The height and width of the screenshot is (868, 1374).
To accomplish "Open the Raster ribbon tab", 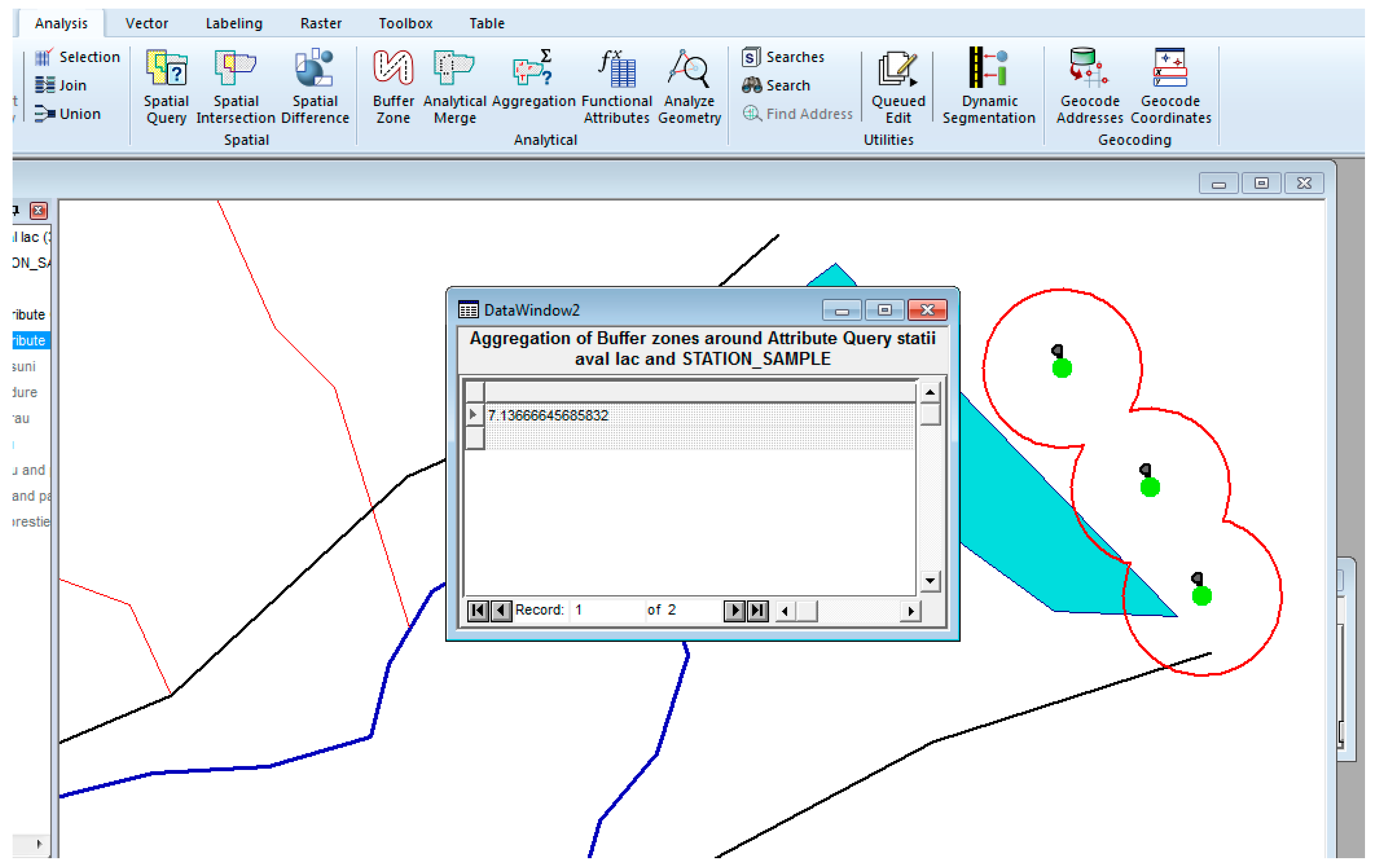I will click(321, 24).
